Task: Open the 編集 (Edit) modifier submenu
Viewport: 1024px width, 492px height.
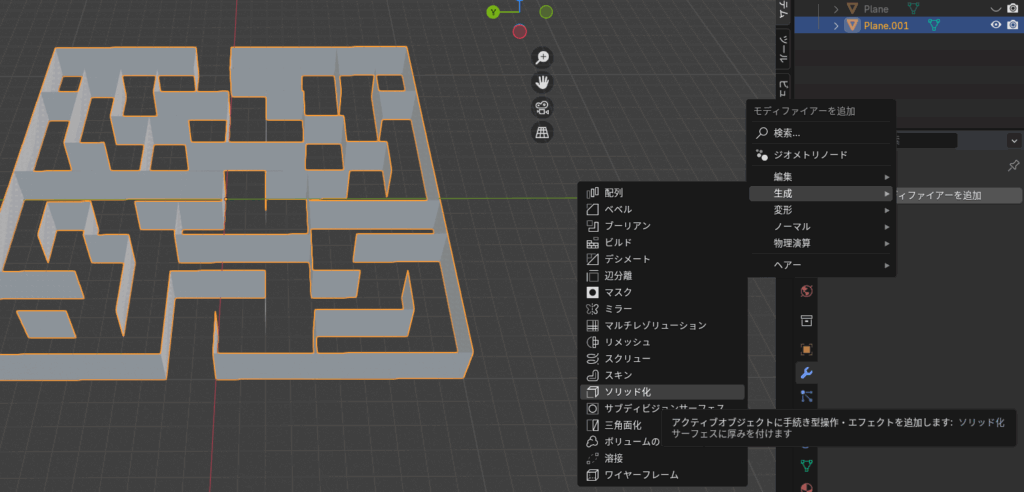Action: click(x=821, y=177)
